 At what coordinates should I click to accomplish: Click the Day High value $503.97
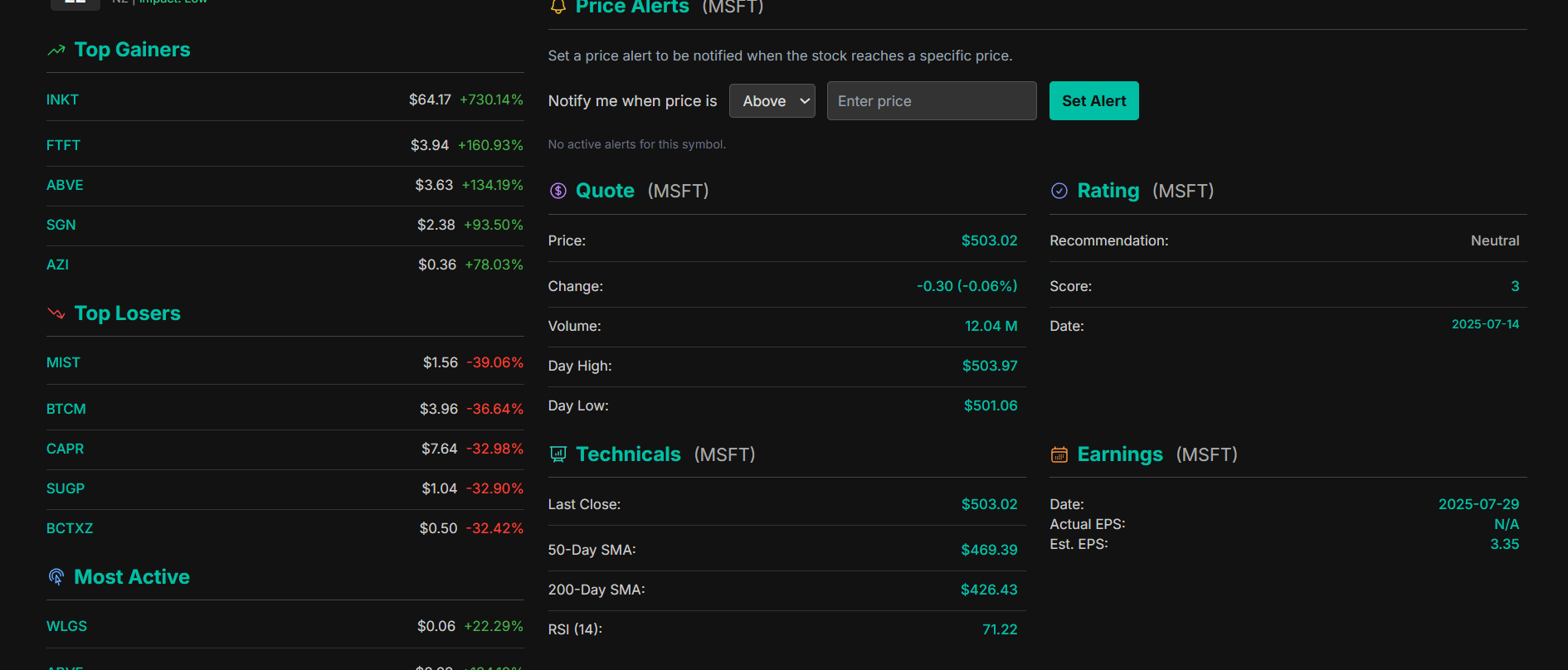pyautogui.click(x=990, y=366)
